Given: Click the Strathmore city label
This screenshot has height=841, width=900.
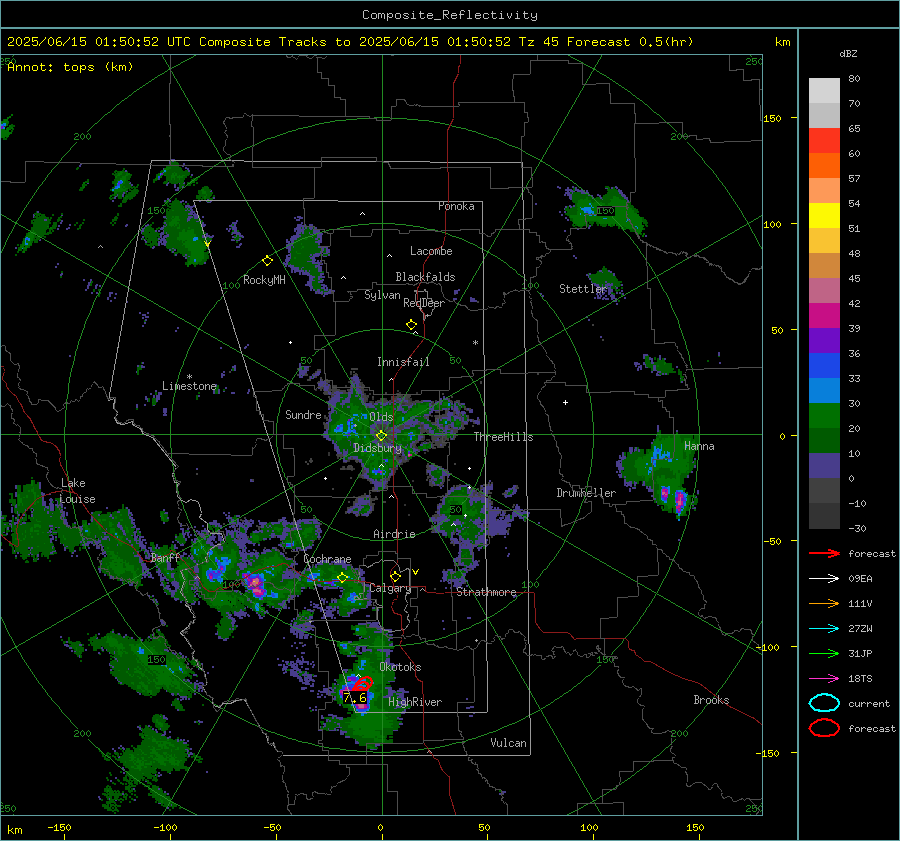Looking at the screenshot, I should click(486, 592).
